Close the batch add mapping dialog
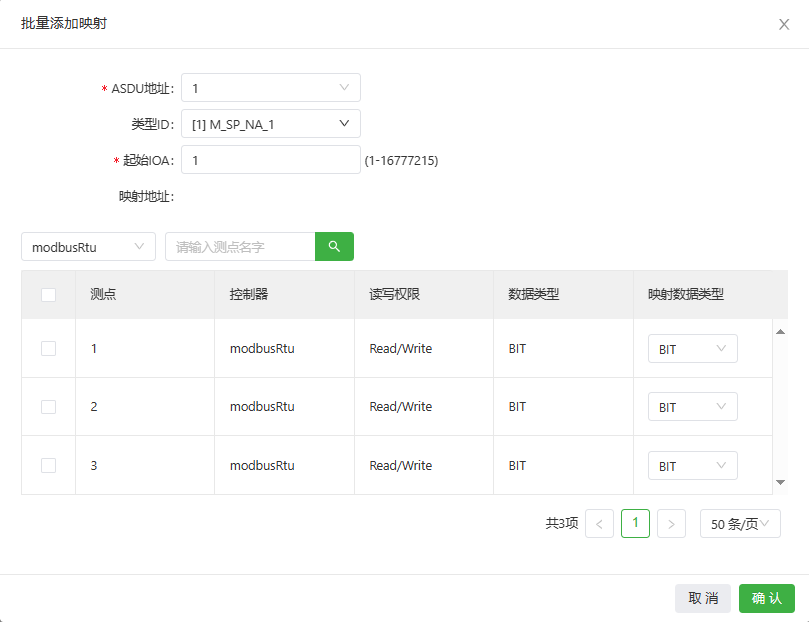Viewport: 809px width, 622px height. (784, 24)
